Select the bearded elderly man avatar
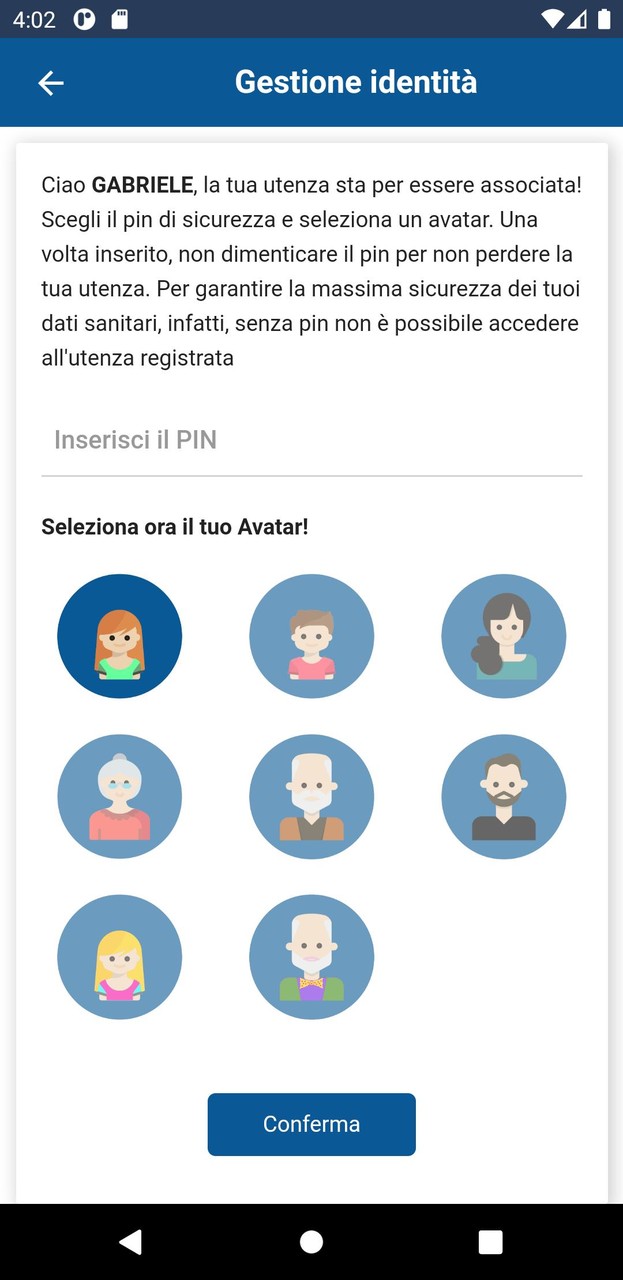Viewport: 623px width, 1280px height. point(311,796)
